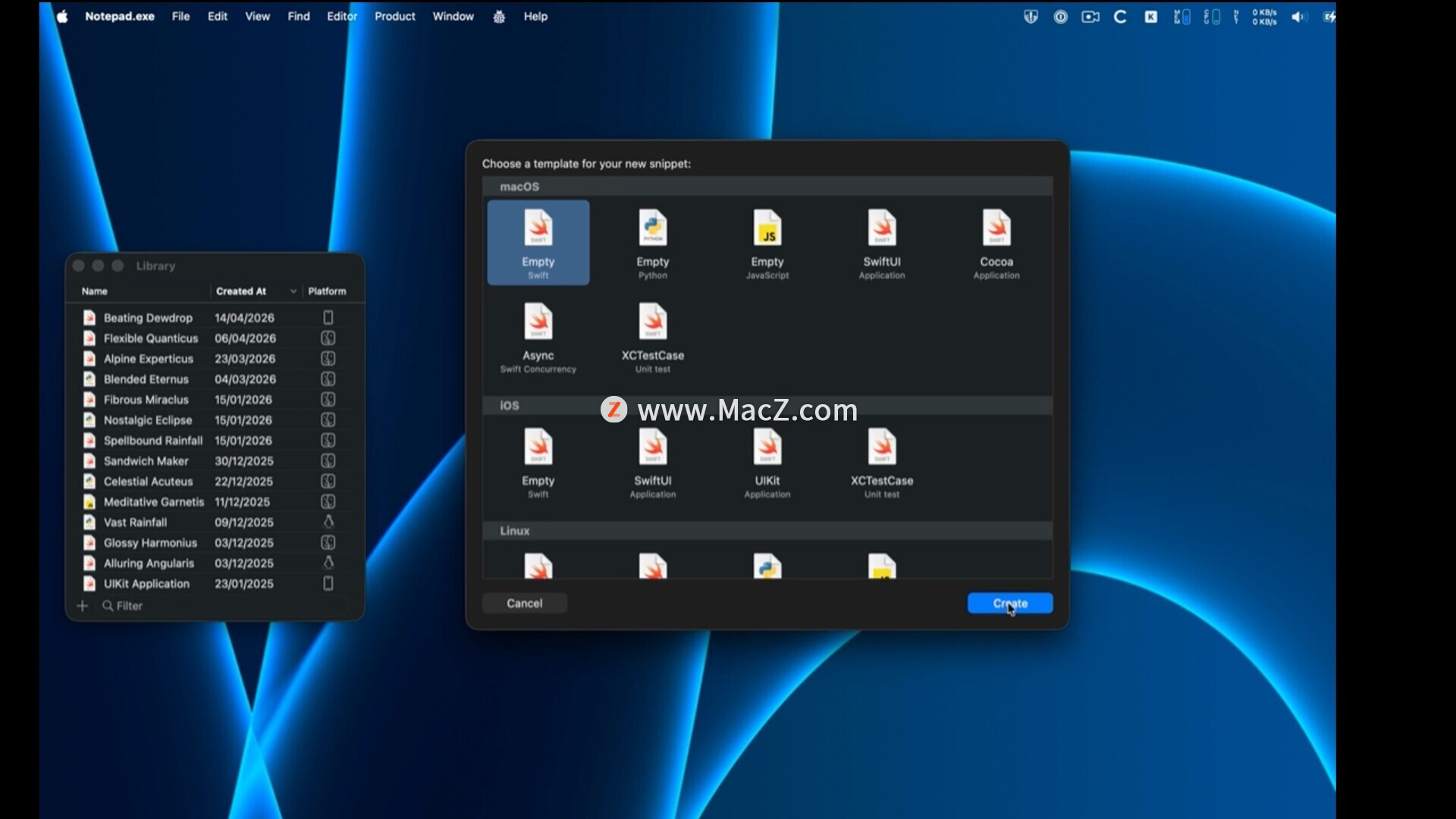Click the 22/12/2025 date cell
1456x819 pixels.
pos(244,482)
